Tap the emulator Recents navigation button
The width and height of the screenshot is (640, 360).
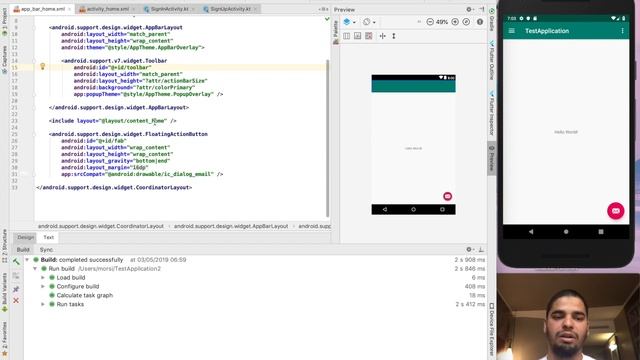click(x=601, y=232)
